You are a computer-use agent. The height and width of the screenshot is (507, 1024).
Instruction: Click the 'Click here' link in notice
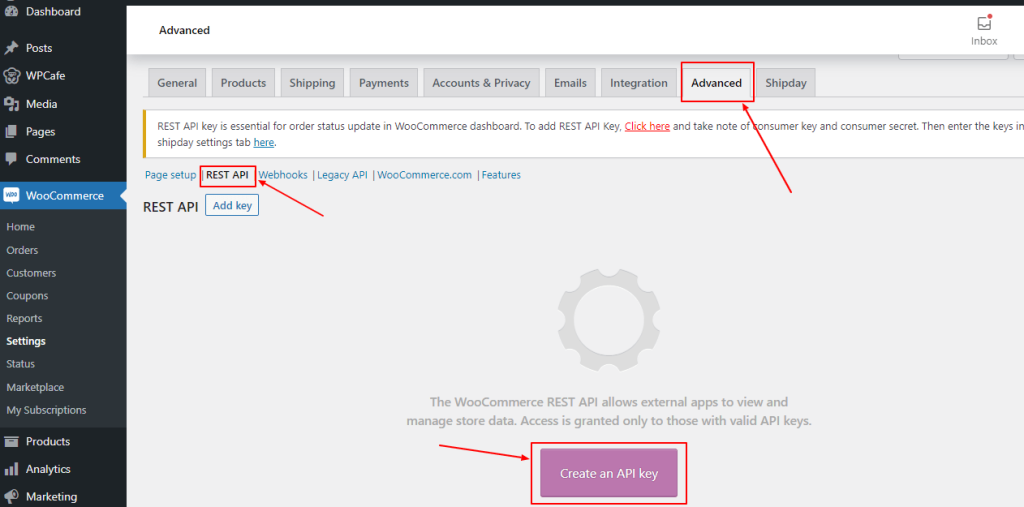point(647,126)
